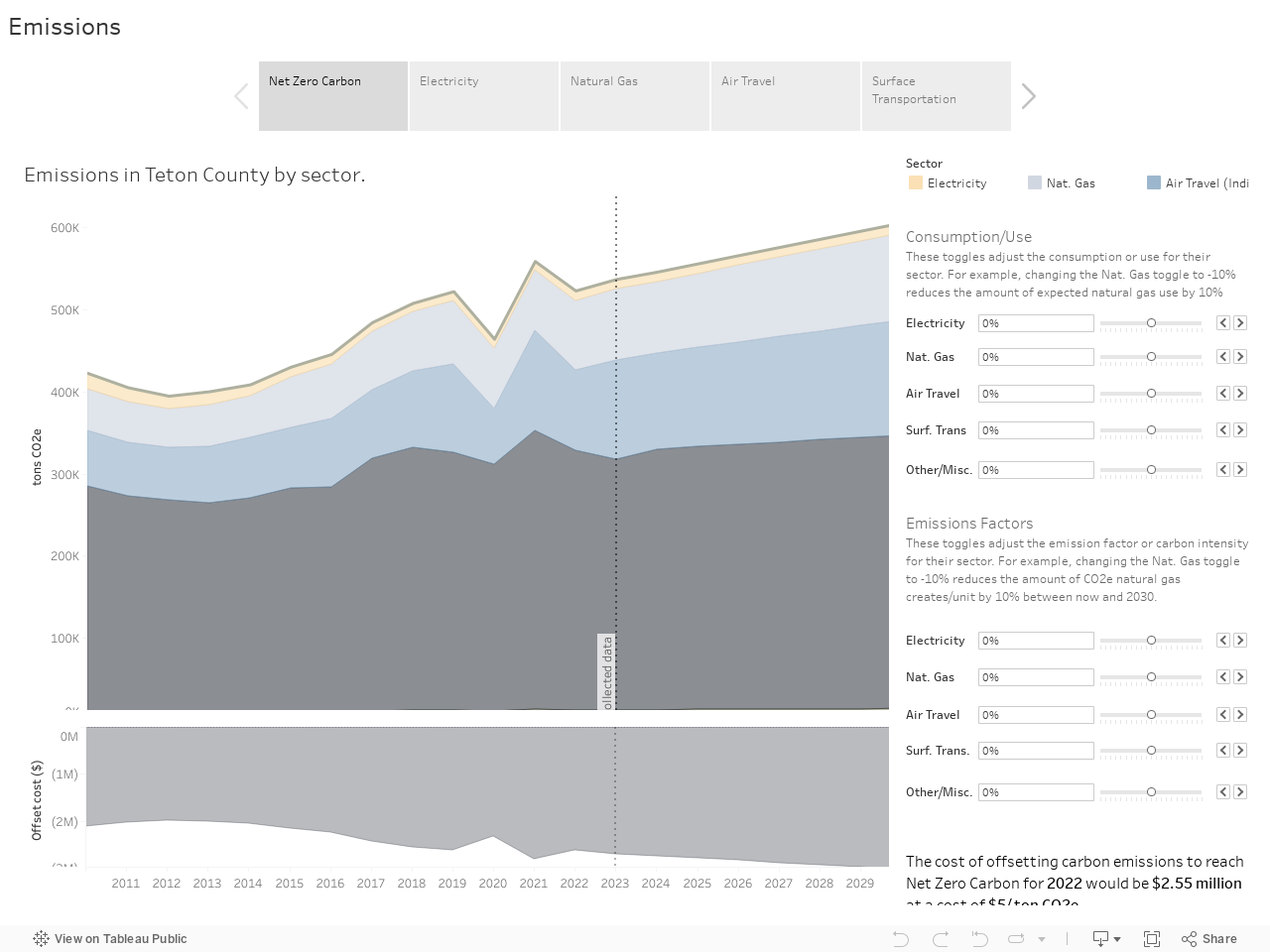Click Consumption Other/Misc. percentage input field
This screenshot has width=1270, height=952.
[1036, 470]
